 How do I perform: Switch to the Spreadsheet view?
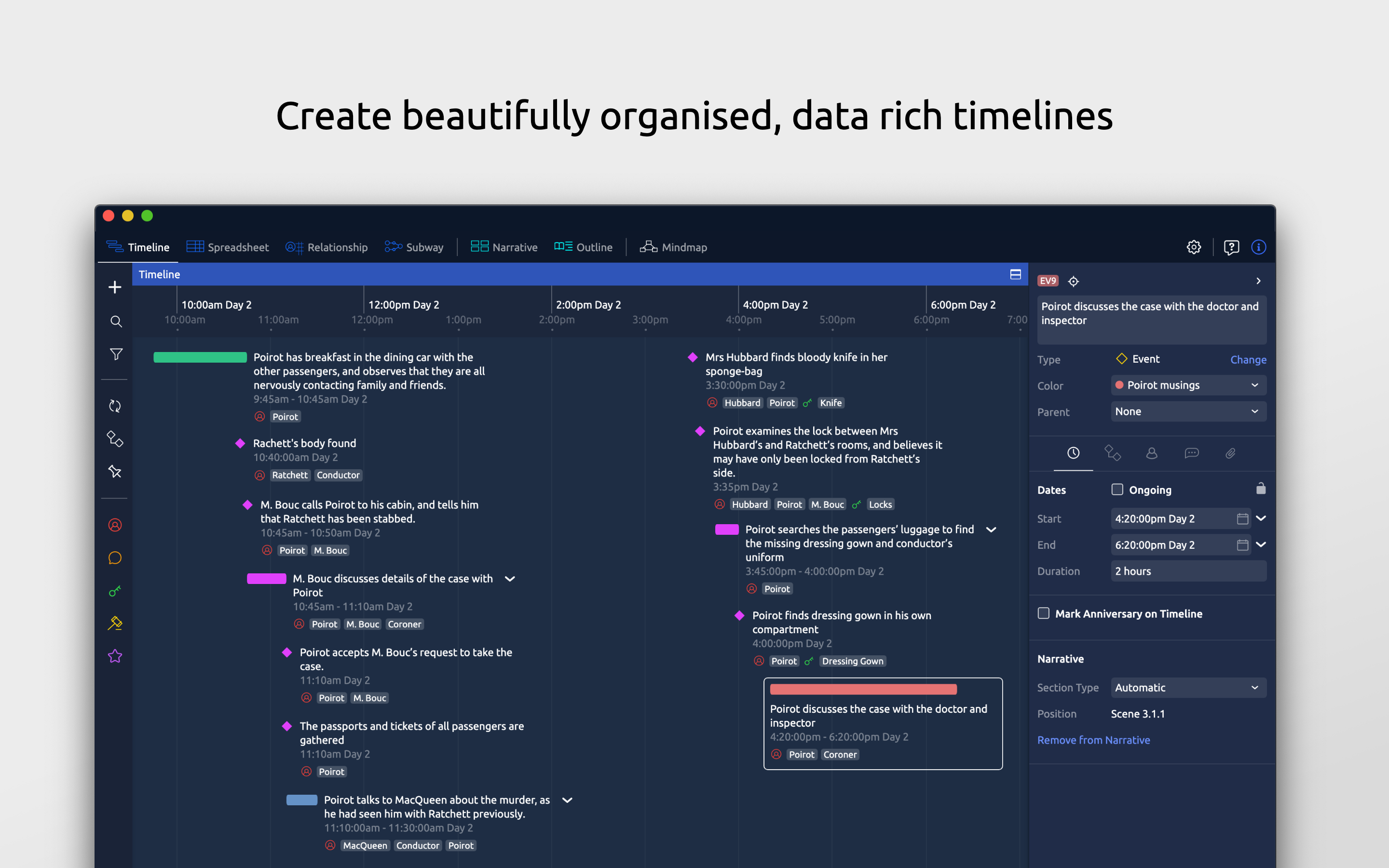(x=238, y=247)
